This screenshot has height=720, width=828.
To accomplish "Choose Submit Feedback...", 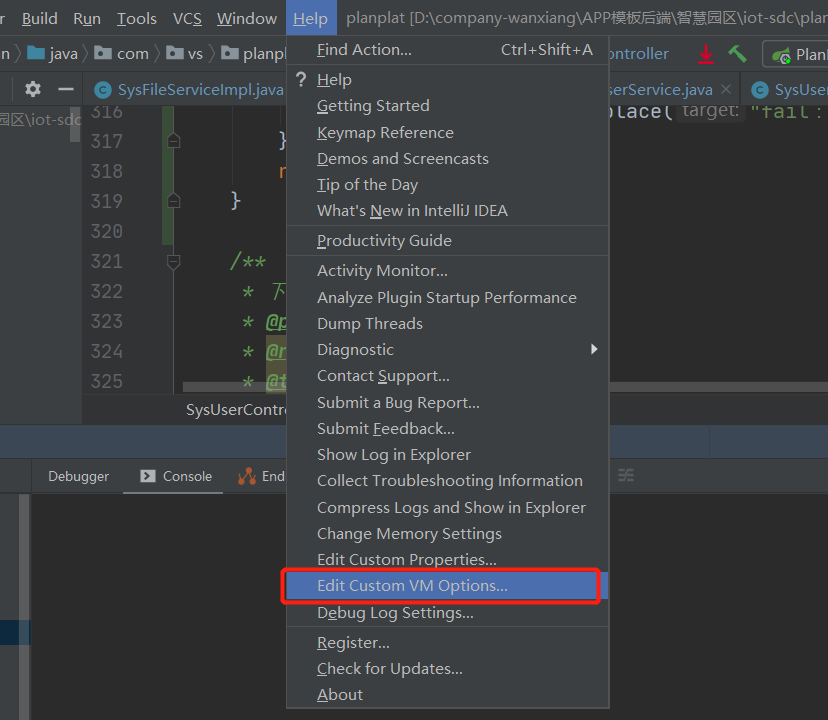I will tap(447, 429).
